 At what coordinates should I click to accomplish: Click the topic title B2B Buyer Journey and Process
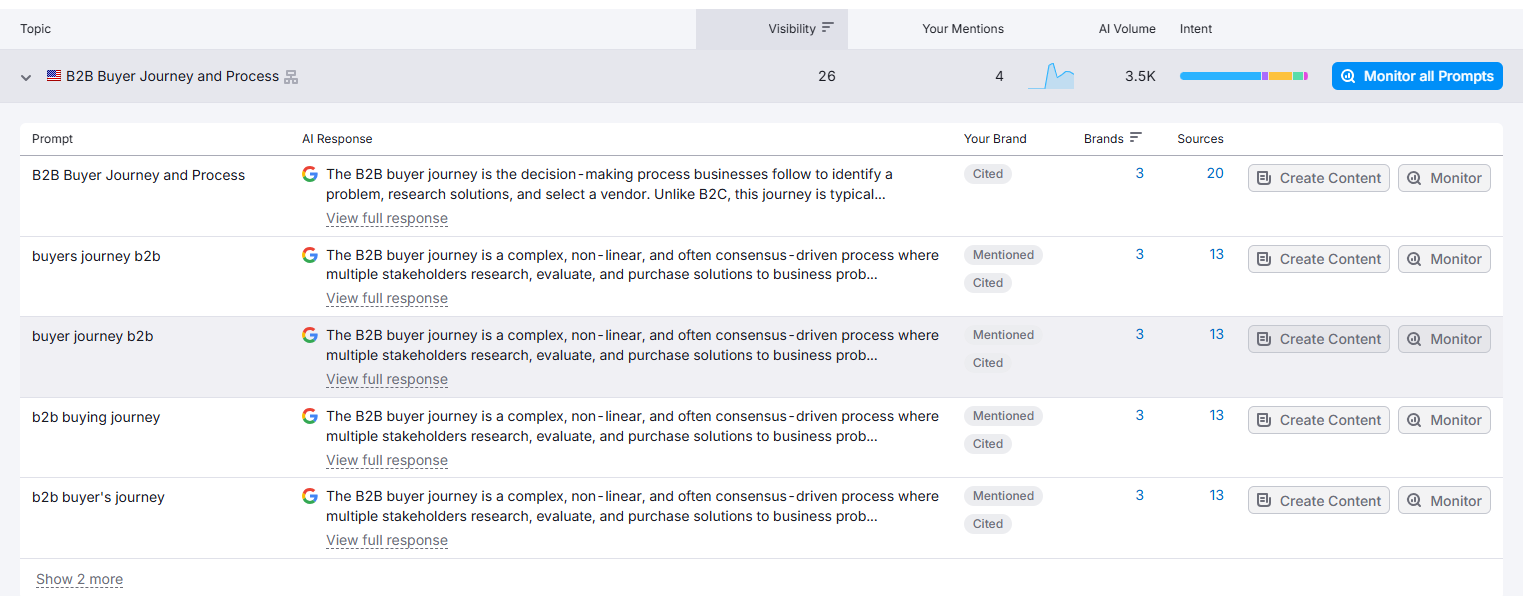pos(172,76)
